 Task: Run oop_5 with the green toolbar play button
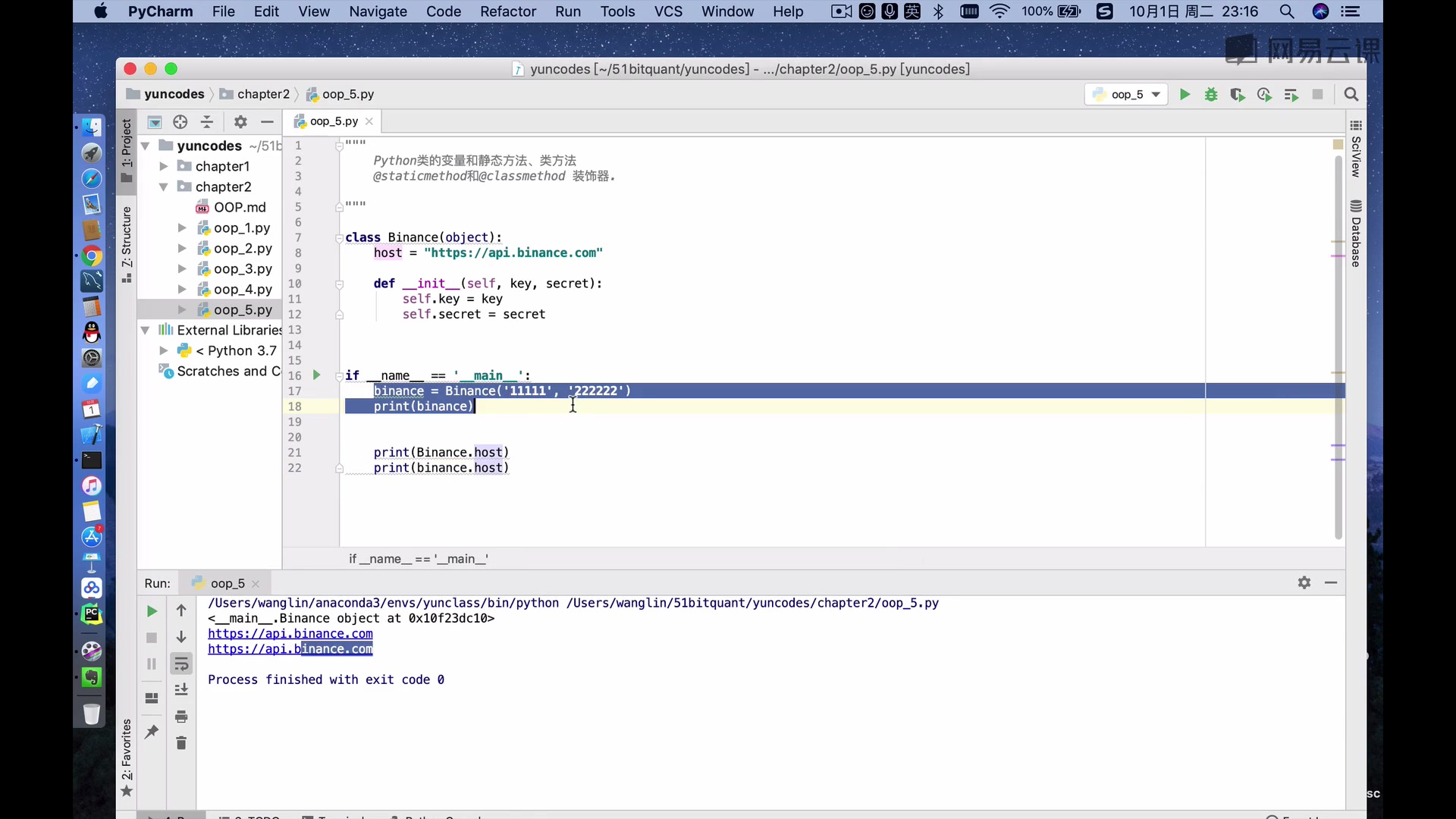pos(1185,95)
